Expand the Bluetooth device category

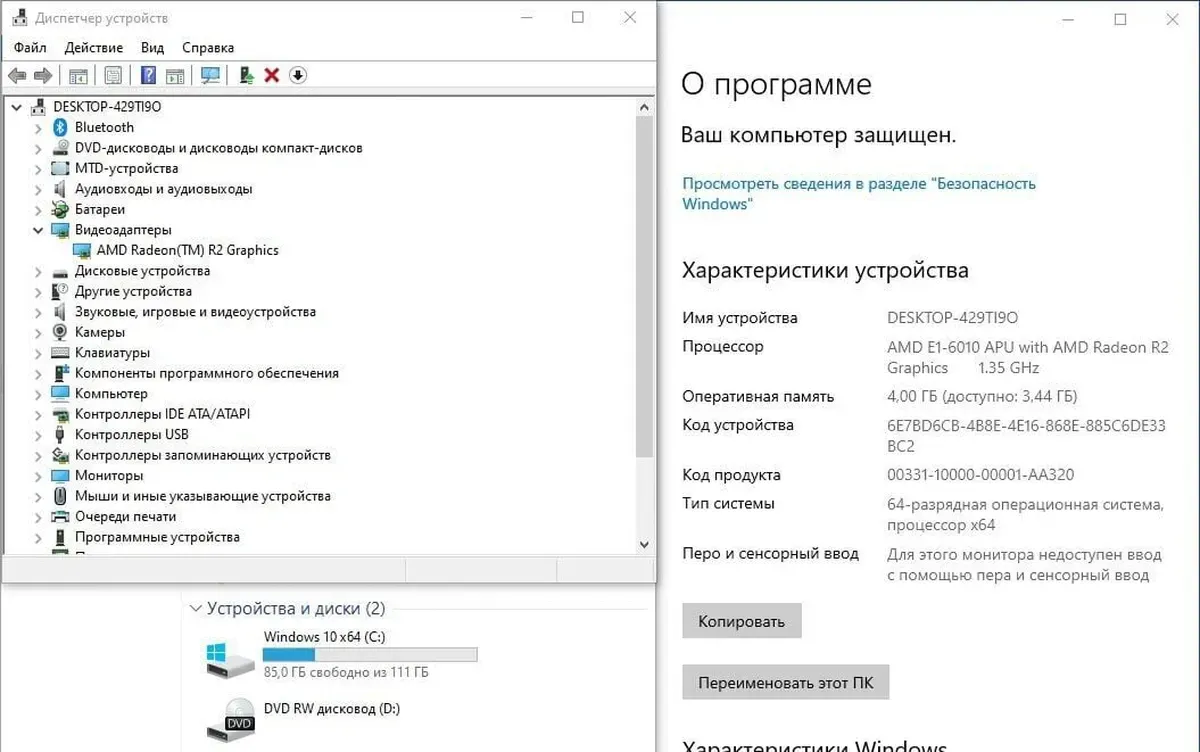coord(38,128)
